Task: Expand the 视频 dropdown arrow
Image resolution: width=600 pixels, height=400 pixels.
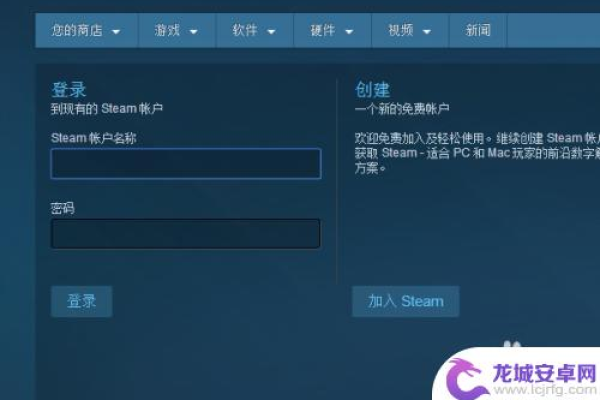Action: point(427,32)
